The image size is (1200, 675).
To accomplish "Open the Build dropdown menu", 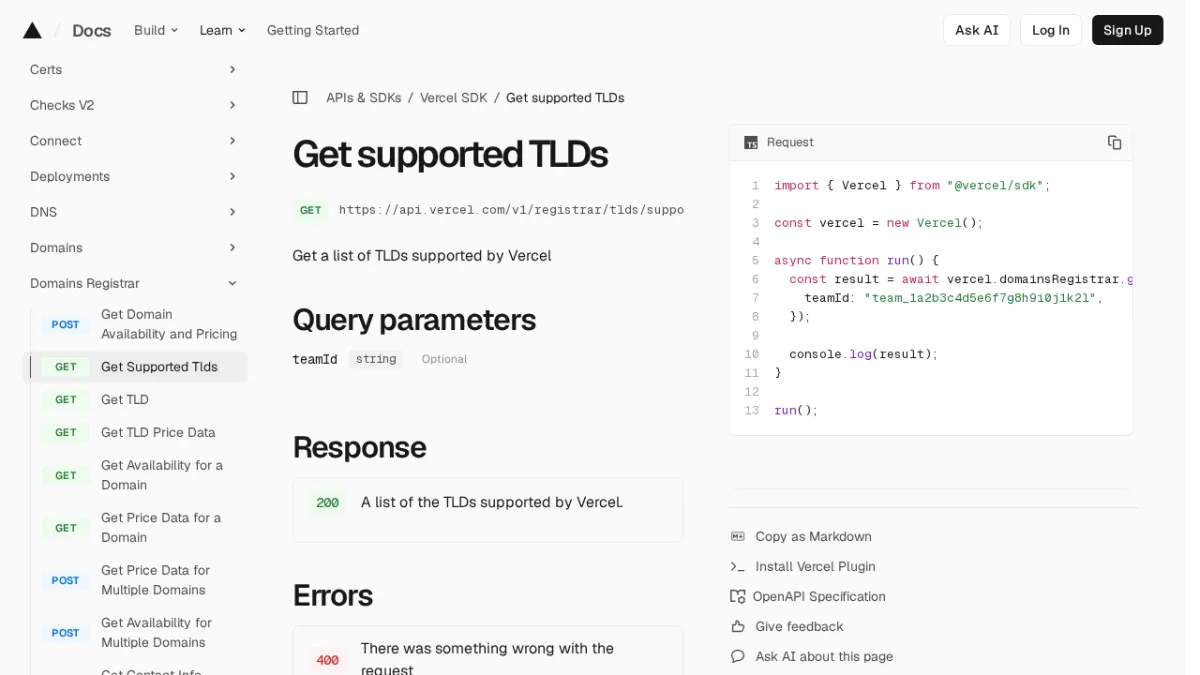I will tap(156, 30).
